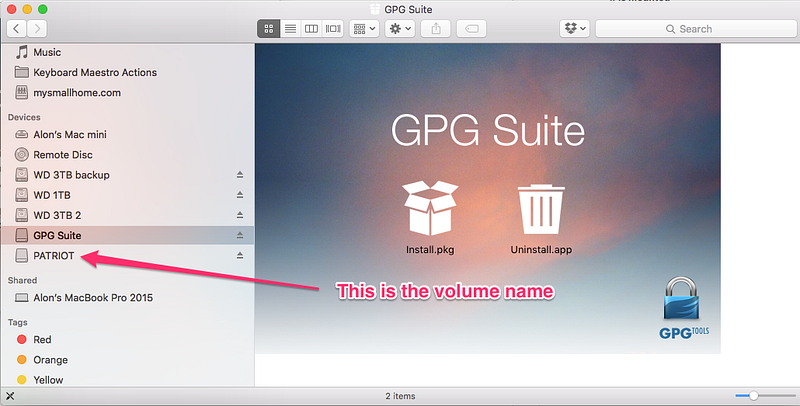Switch to Cover Flow view
The width and height of the screenshot is (800, 406).
[x=333, y=29]
